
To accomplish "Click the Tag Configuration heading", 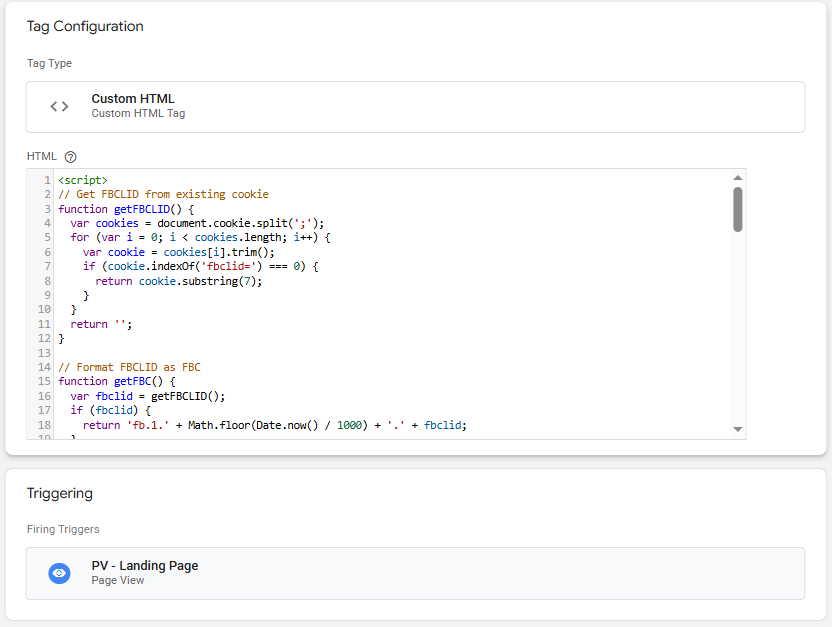I will (85, 27).
